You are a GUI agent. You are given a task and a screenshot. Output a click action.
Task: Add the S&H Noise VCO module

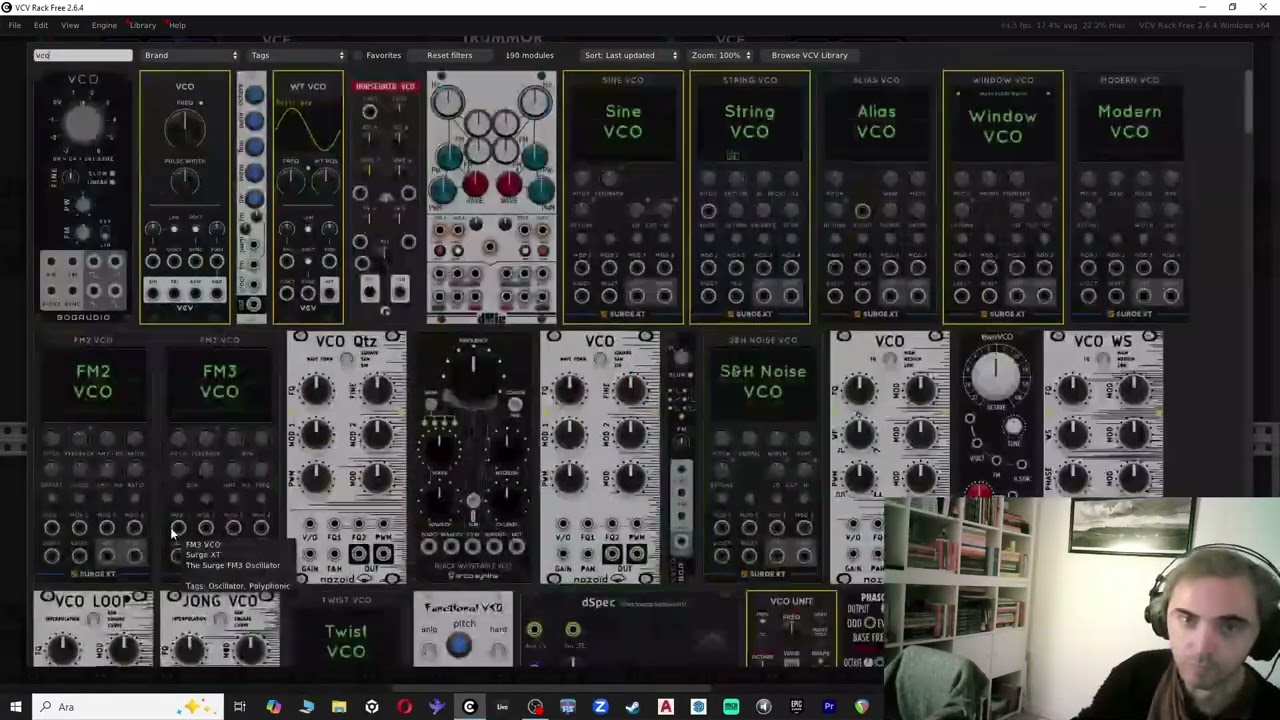pyautogui.click(x=763, y=456)
